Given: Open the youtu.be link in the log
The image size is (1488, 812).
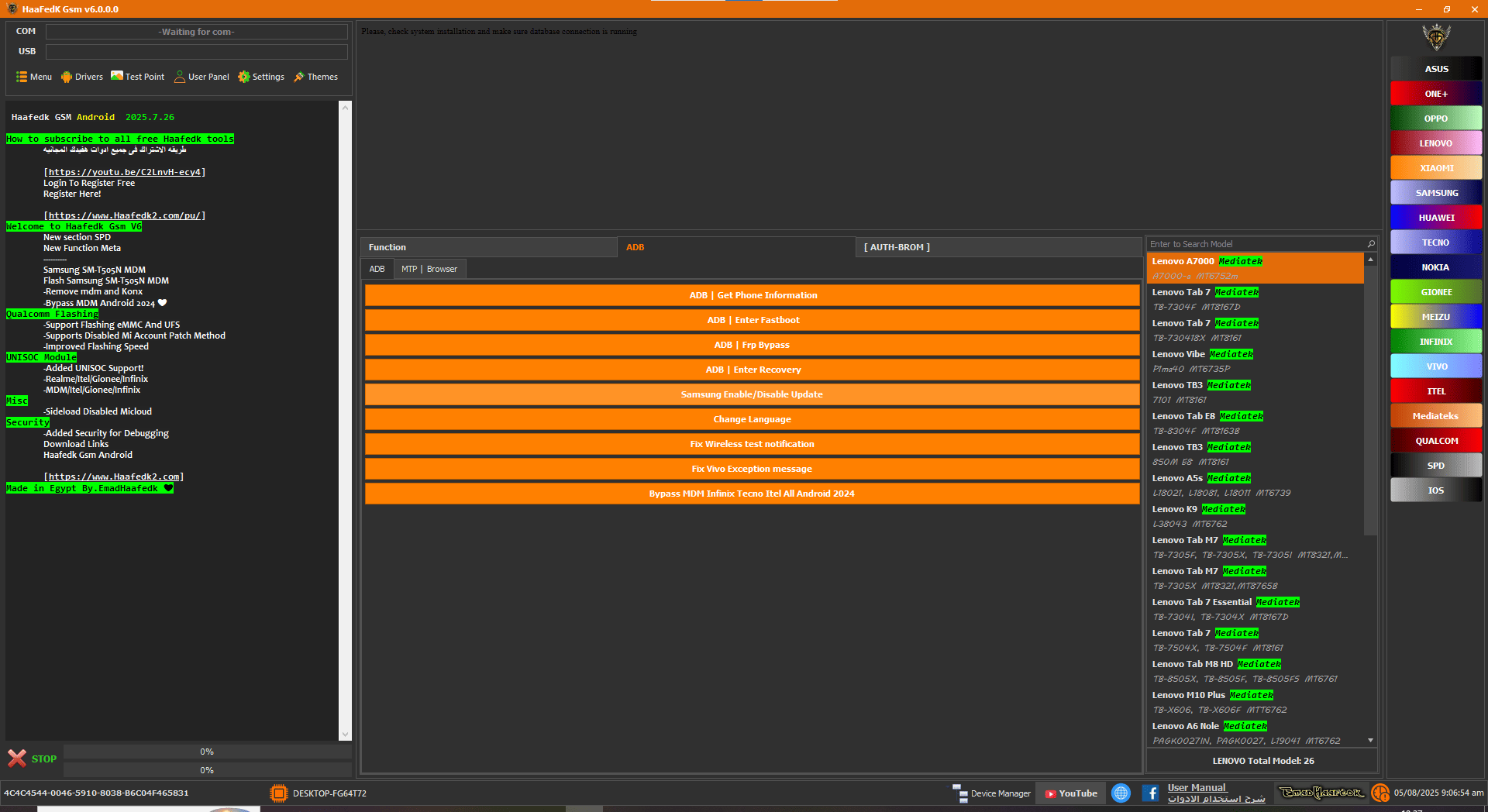Looking at the screenshot, I should tap(125, 172).
